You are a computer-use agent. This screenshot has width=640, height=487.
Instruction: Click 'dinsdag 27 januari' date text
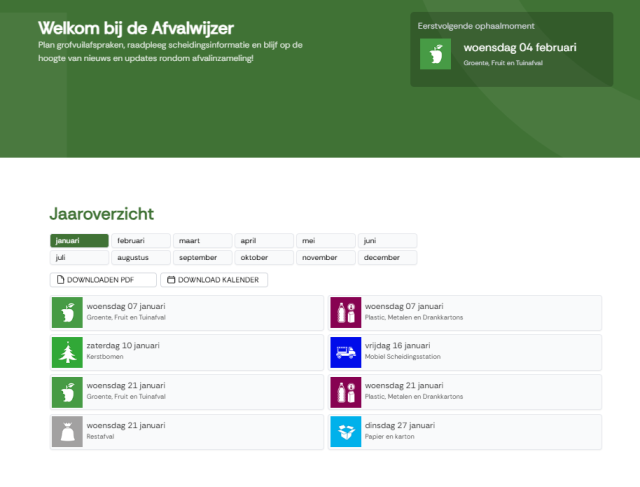[400, 425]
